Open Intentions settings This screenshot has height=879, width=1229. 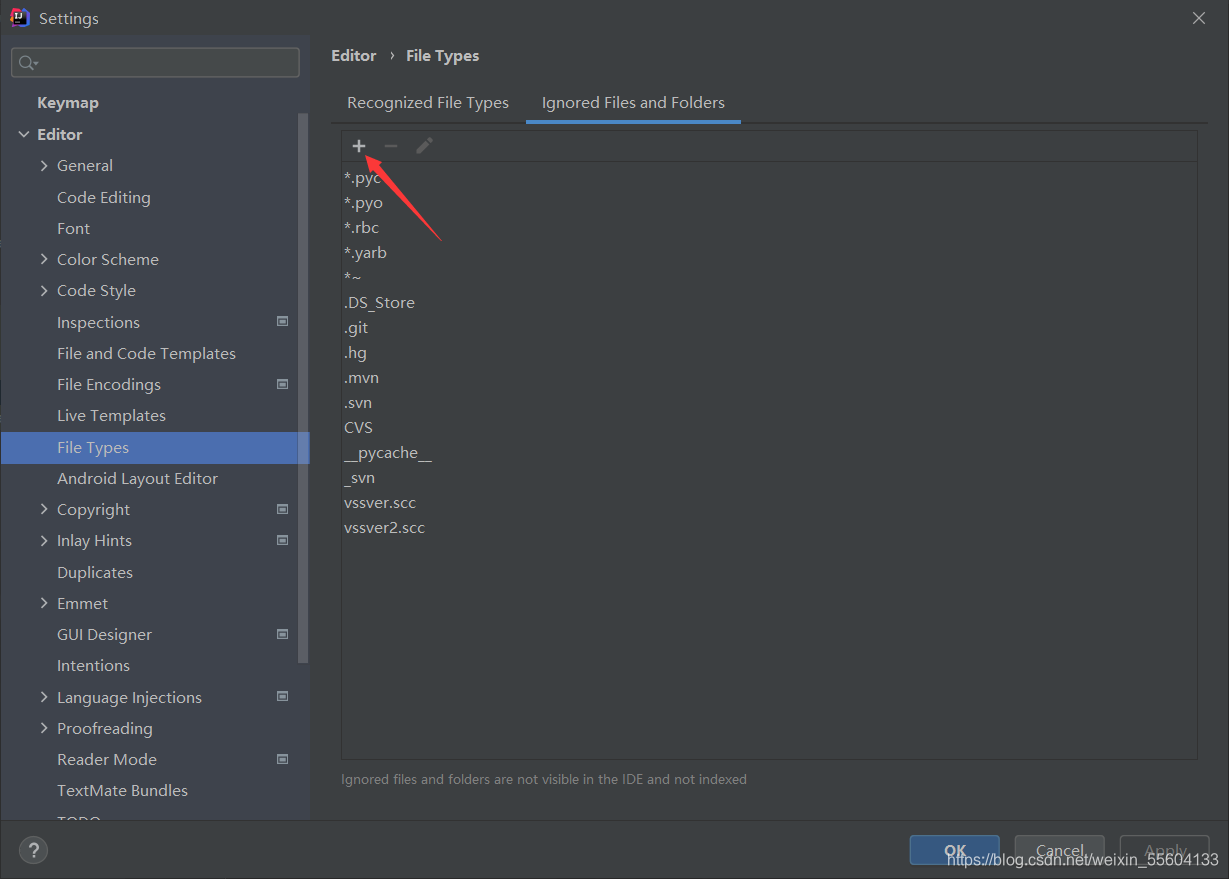click(x=94, y=665)
